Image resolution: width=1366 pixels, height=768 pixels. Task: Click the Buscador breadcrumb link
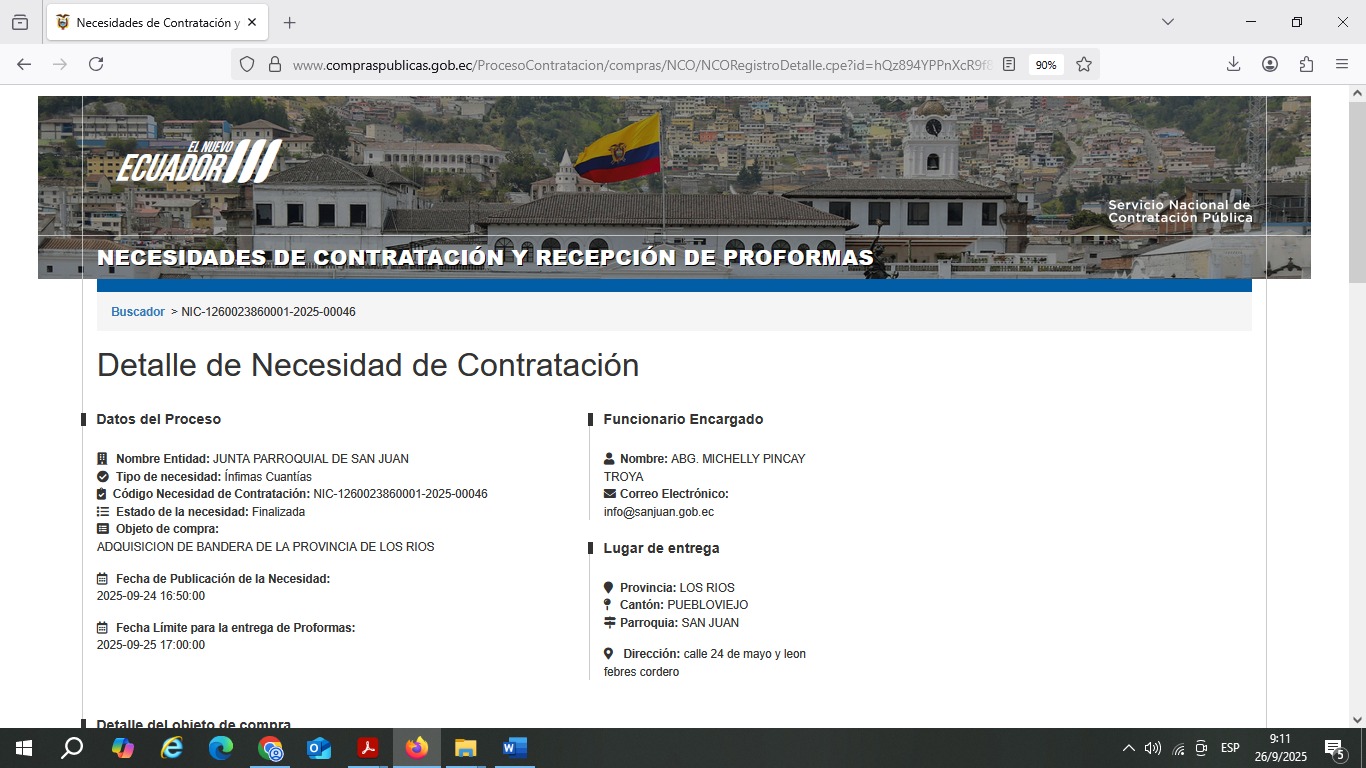(x=138, y=312)
